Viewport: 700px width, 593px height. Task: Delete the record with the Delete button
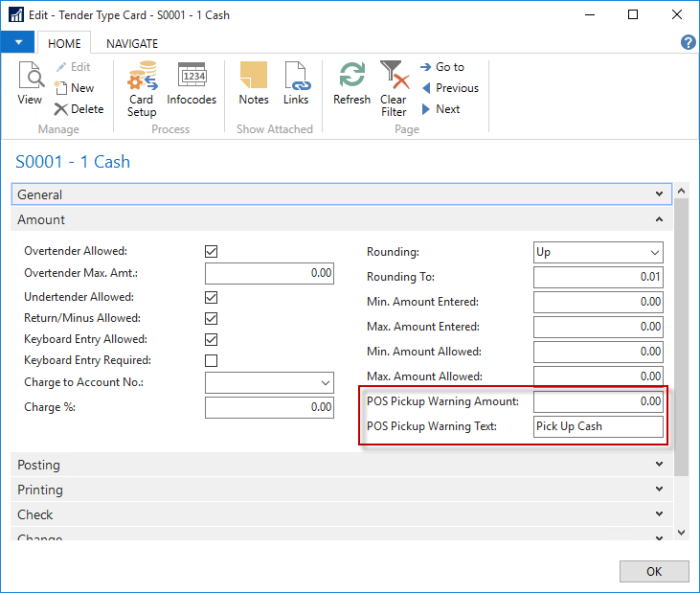(x=79, y=109)
